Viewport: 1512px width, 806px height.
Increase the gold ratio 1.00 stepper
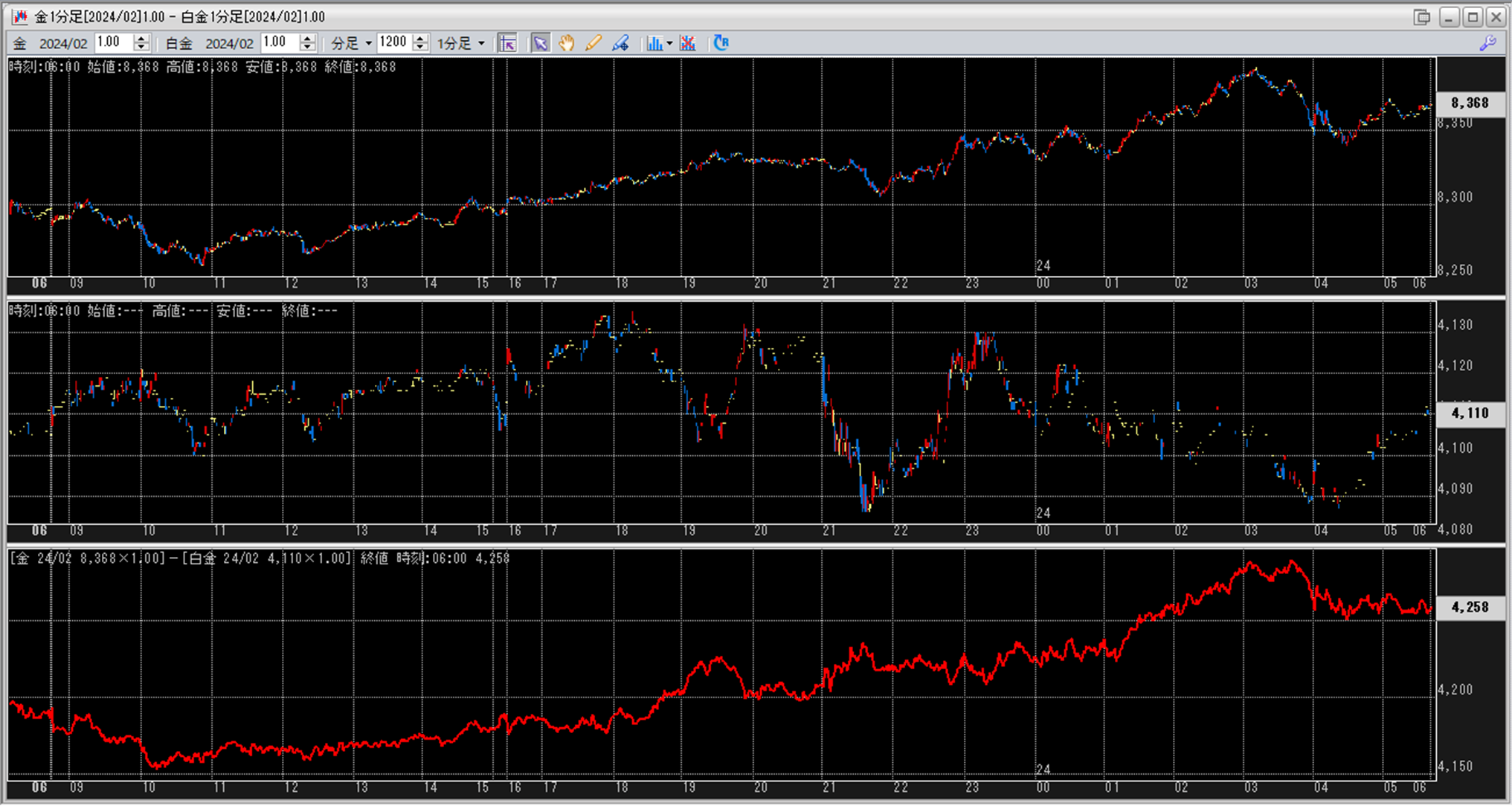[141, 39]
